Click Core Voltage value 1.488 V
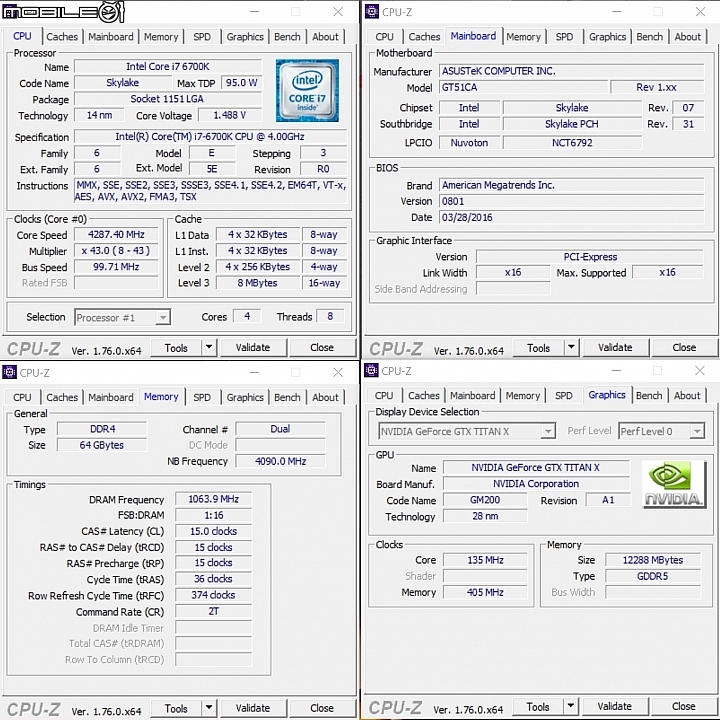720x720 pixels. coord(230,115)
